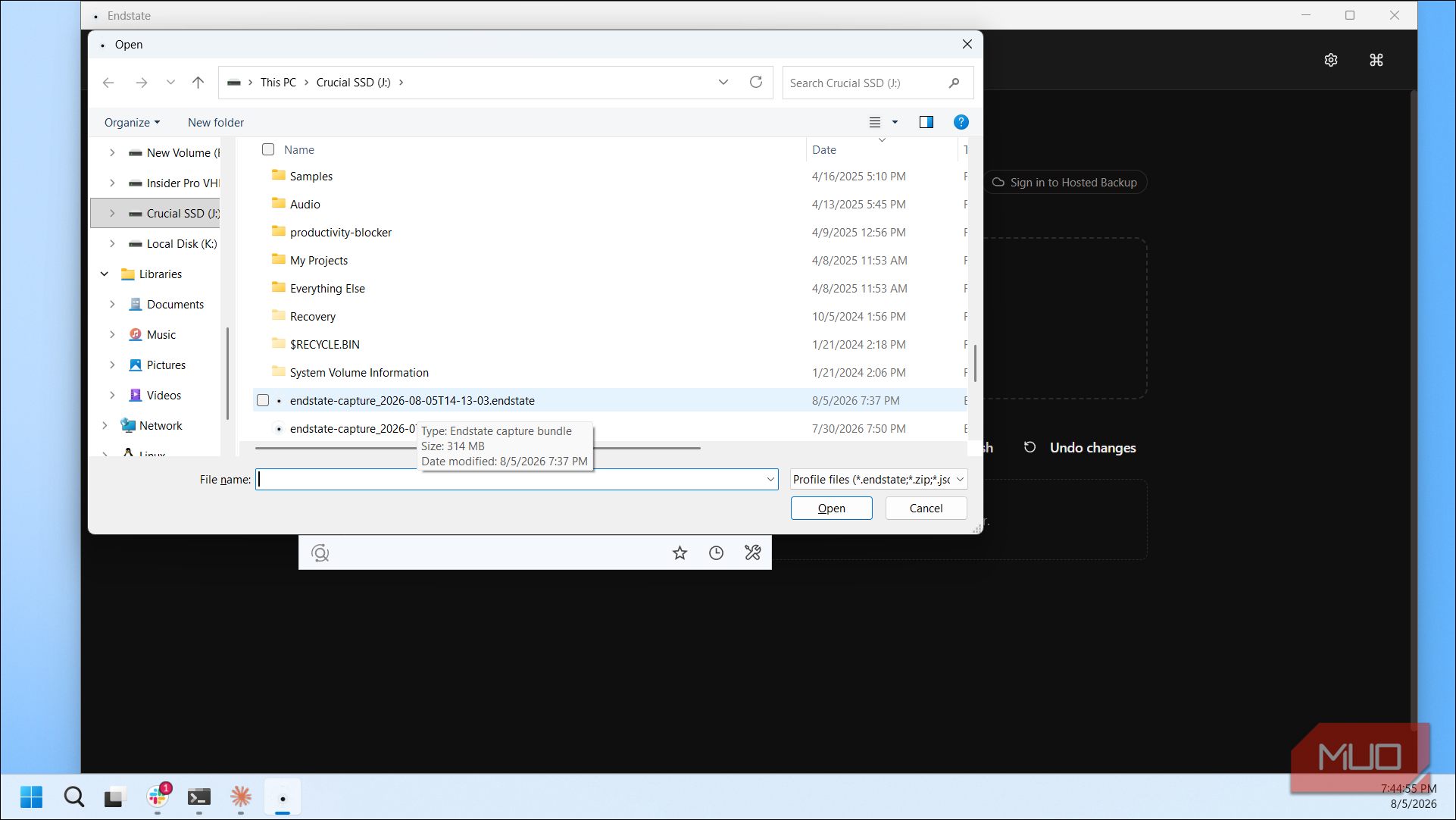Viewport: 1456px width, 820px height.
Task: Open the orange starburst taskbar app
Action: (240, 797)
